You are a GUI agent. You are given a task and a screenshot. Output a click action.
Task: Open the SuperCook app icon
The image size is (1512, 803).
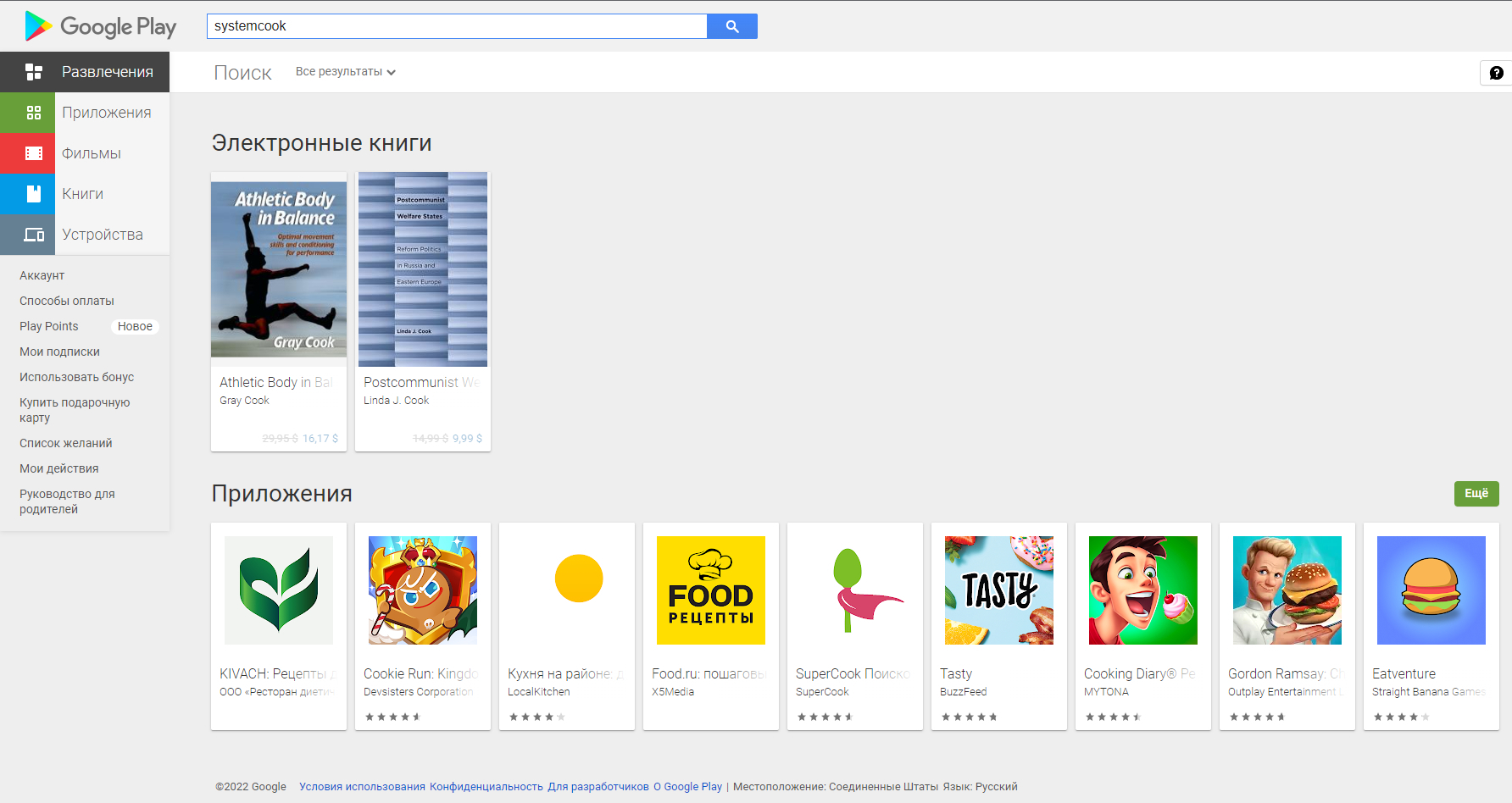[x=855, y=590]
